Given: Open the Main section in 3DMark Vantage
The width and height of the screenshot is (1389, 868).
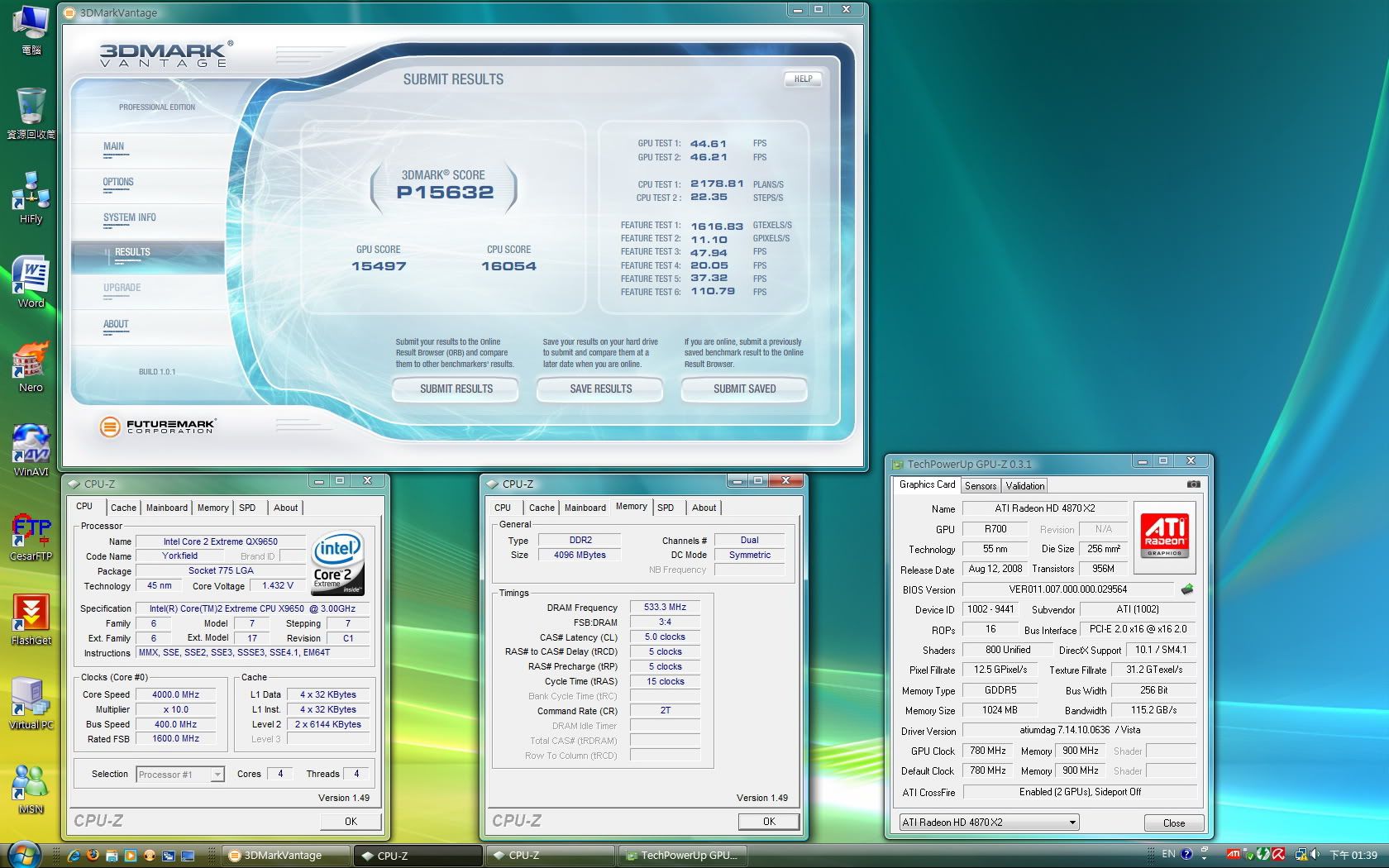Looking at the screenshot, I should coord(114,147).
